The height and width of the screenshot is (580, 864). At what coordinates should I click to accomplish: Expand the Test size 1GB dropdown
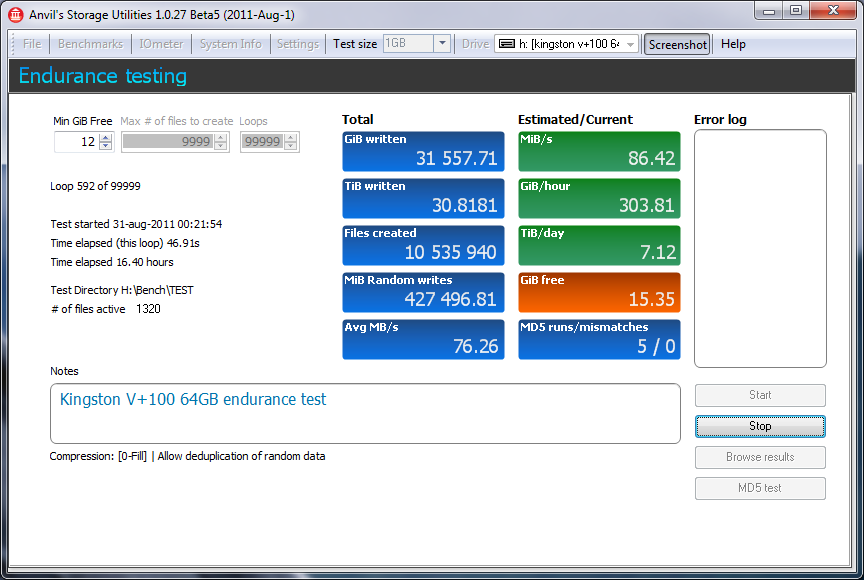click(x=442, y=44)
